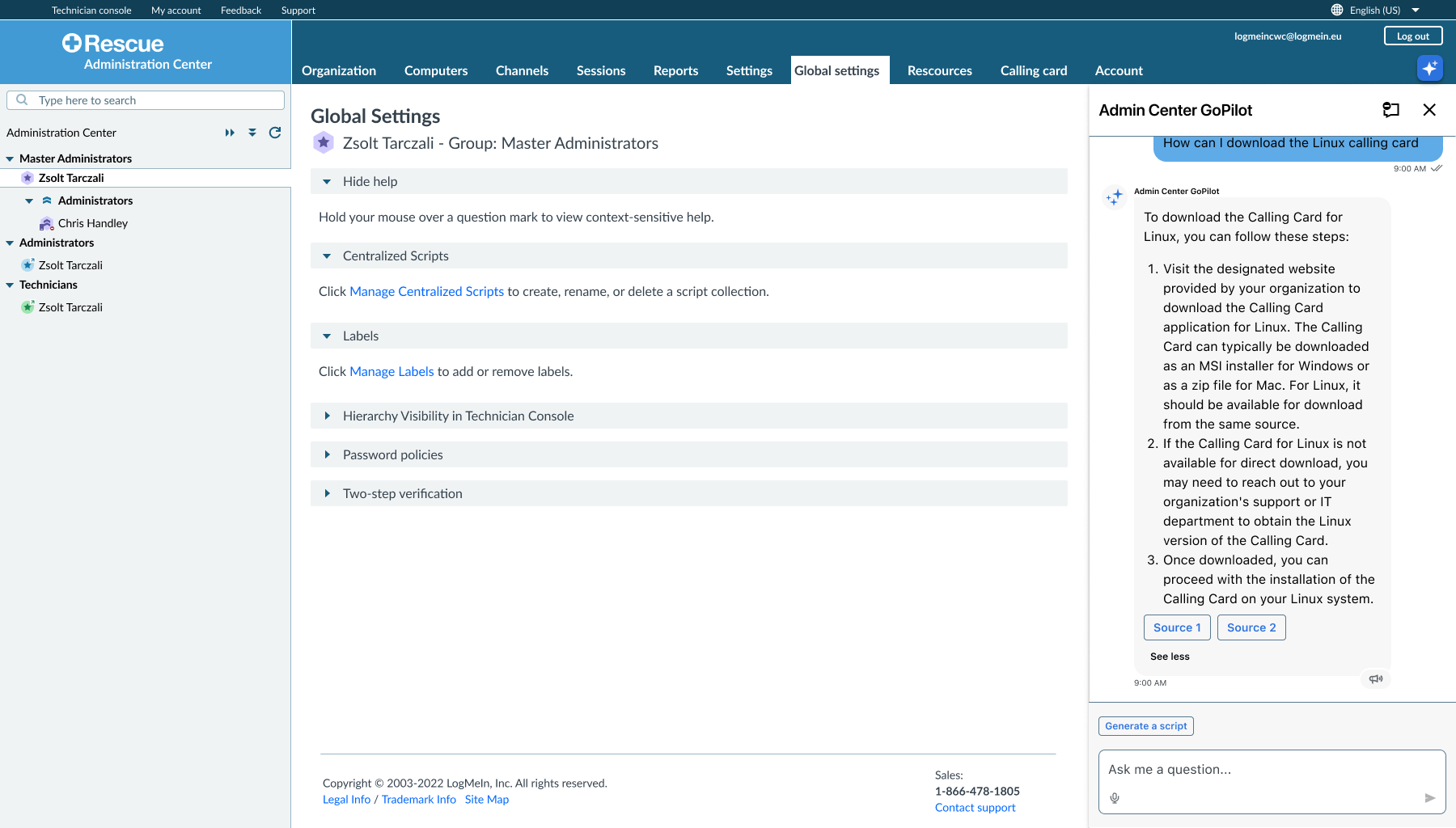Collapse the Hide help section
Screen dimensions: 1456x828
tap(327, 182)
